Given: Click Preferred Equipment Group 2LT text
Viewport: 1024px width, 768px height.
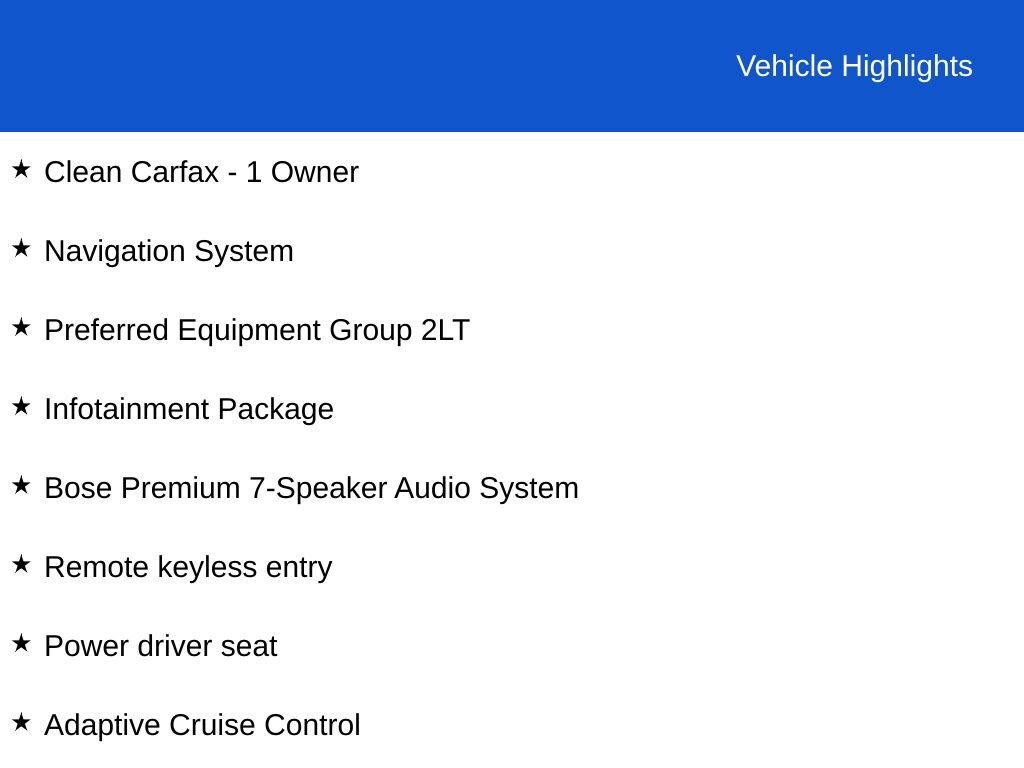Looking at the screenshot, I should click(257, 330).
